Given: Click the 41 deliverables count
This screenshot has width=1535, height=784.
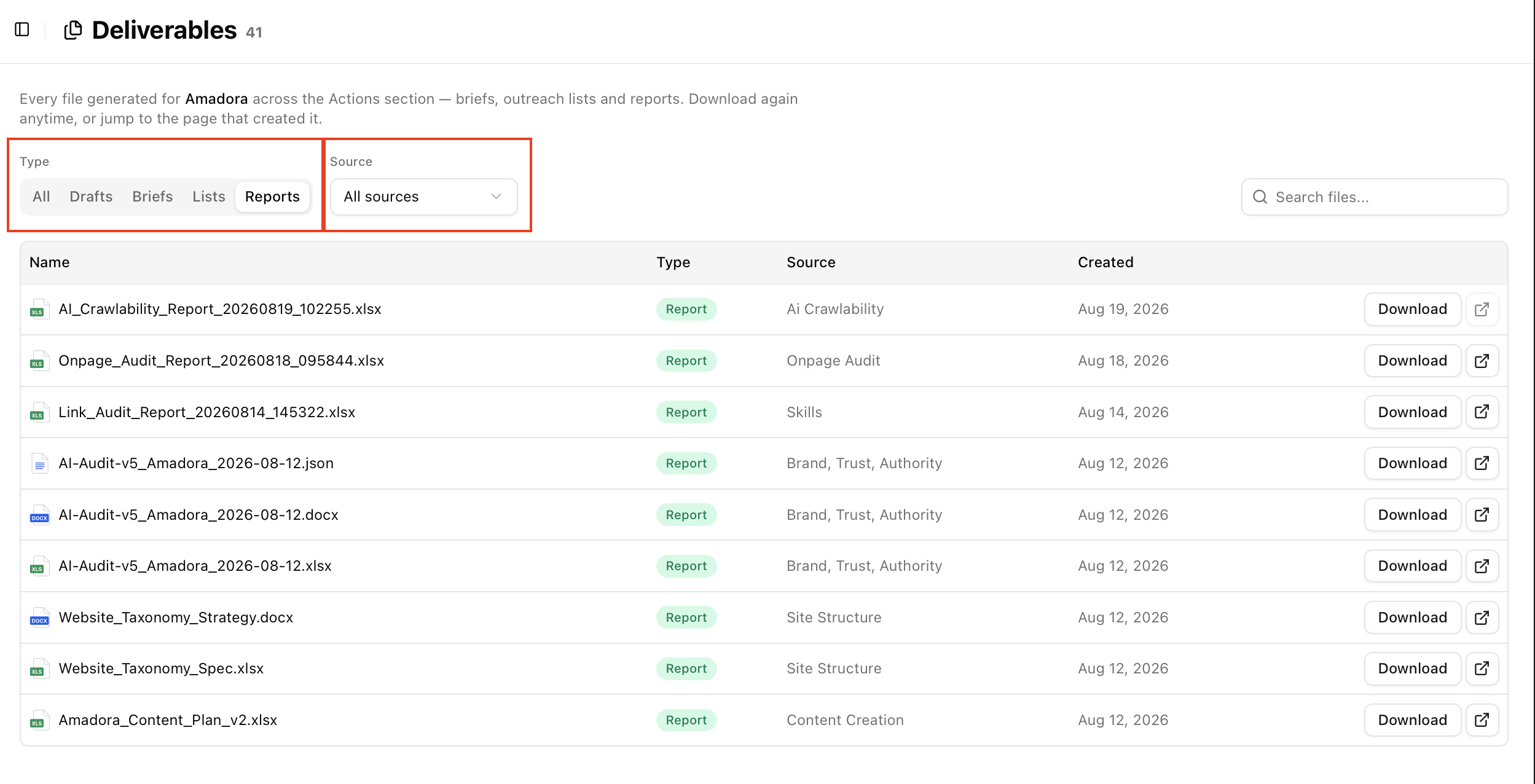Looking at the screenshot, I should click(254, 33).
